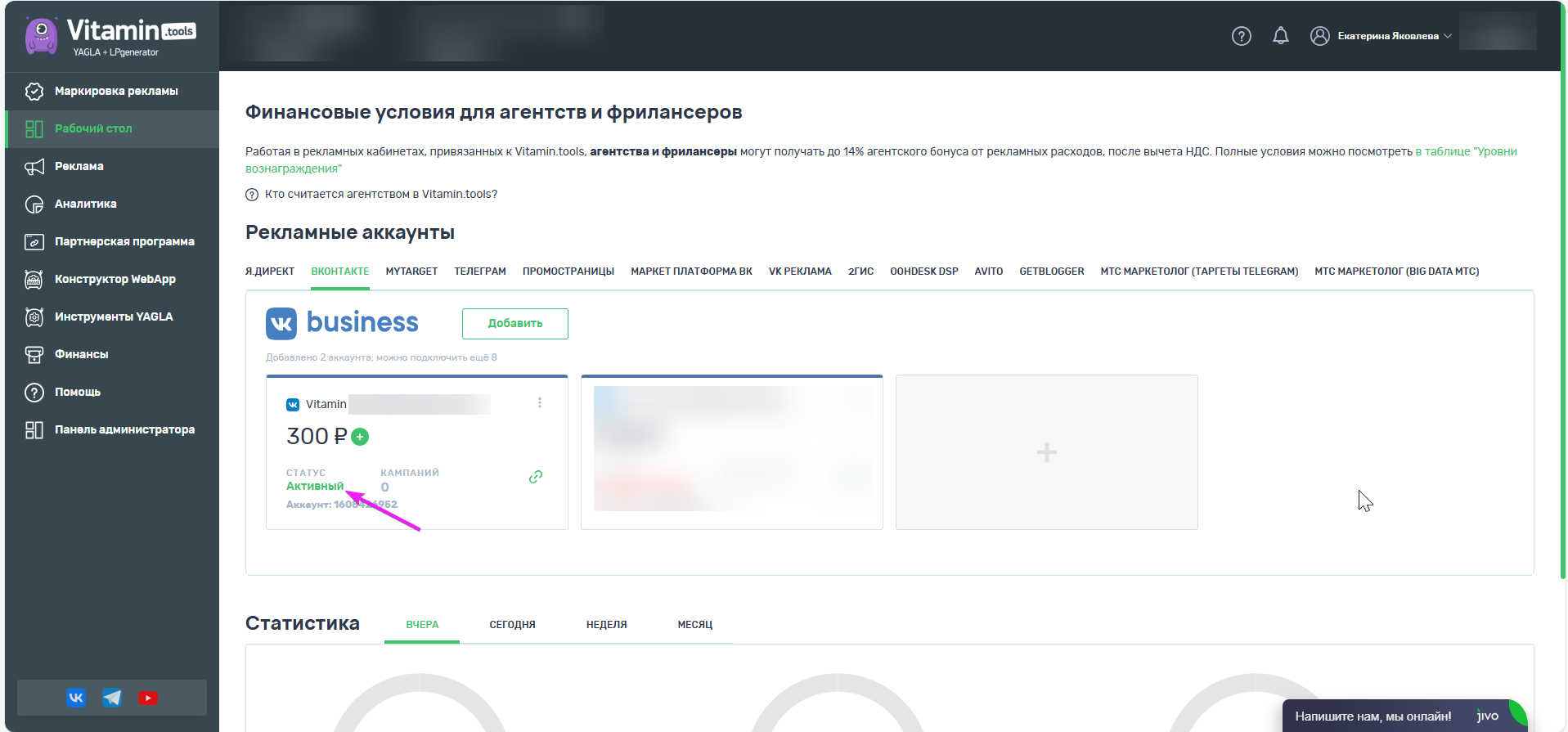Show ВЧЕРА statistics tab
The width and height of the screenshot is (1568, 732).
tap(422, 625)
